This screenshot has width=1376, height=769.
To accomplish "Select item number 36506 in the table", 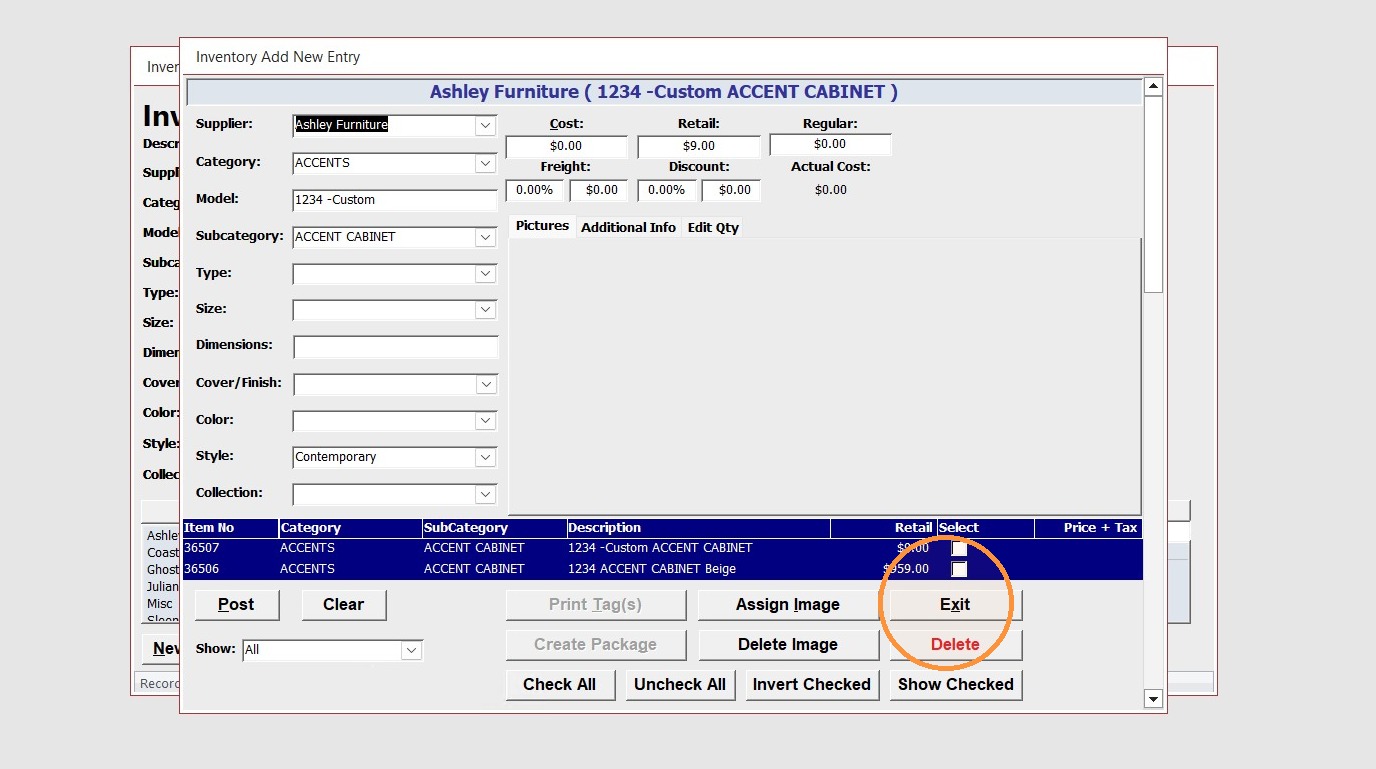I will (x=202, y=569).
